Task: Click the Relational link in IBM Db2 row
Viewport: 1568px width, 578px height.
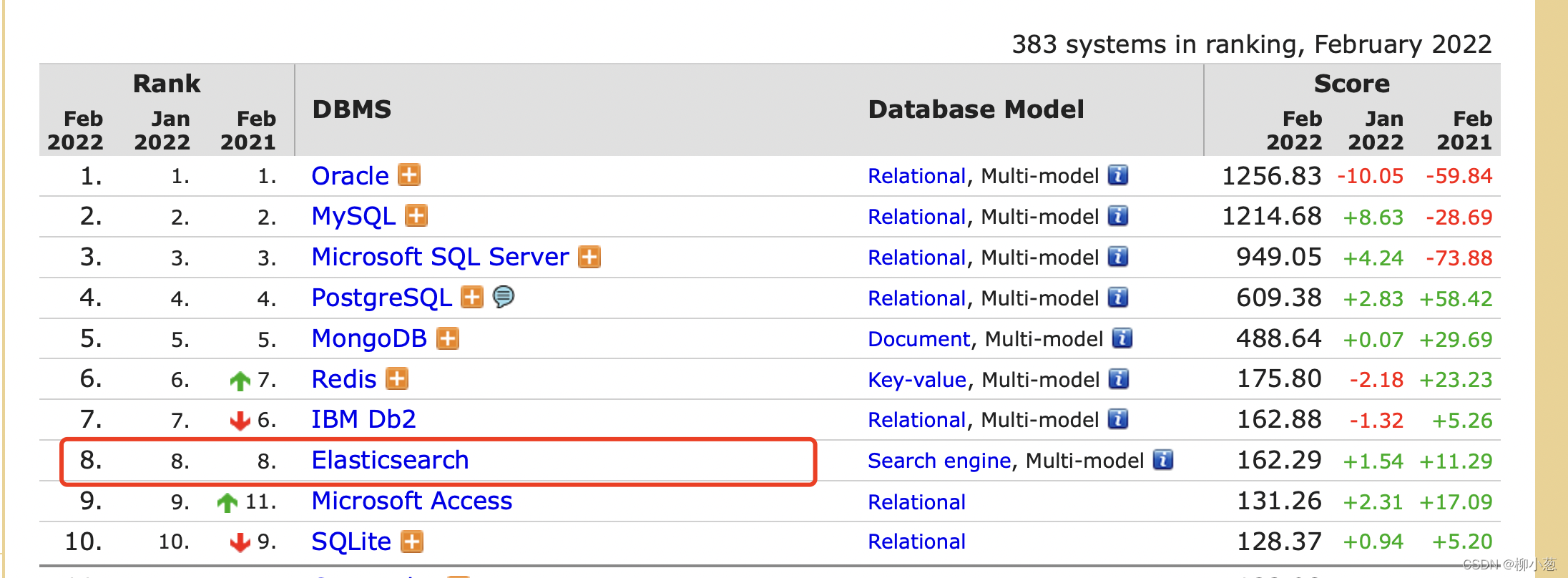Action: [x=916, y=420]
